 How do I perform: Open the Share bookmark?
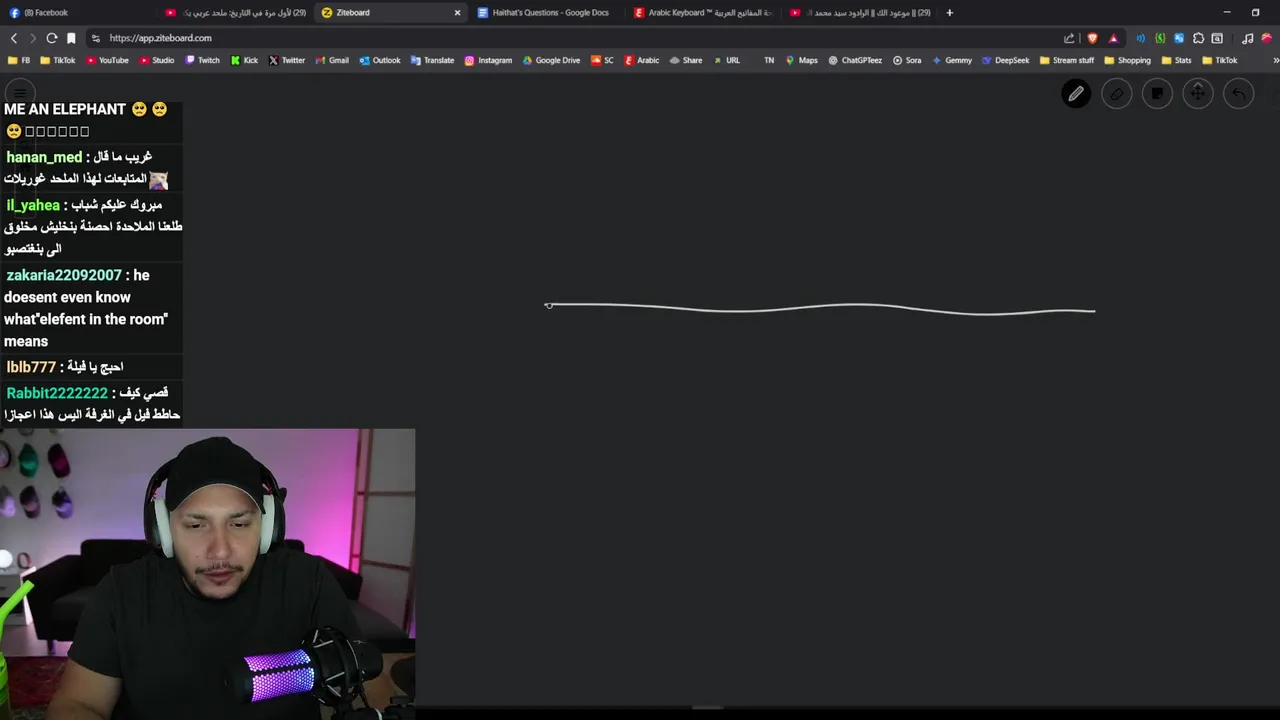pos(686,60)
